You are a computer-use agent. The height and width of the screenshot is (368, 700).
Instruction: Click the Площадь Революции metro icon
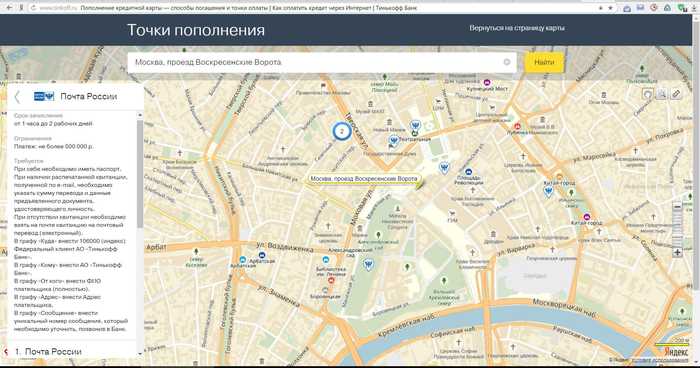(468, 172)
